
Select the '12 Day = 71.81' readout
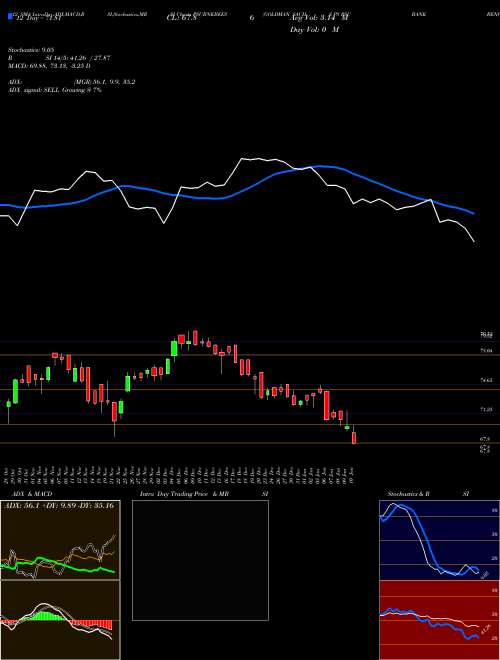coord(39,18)
